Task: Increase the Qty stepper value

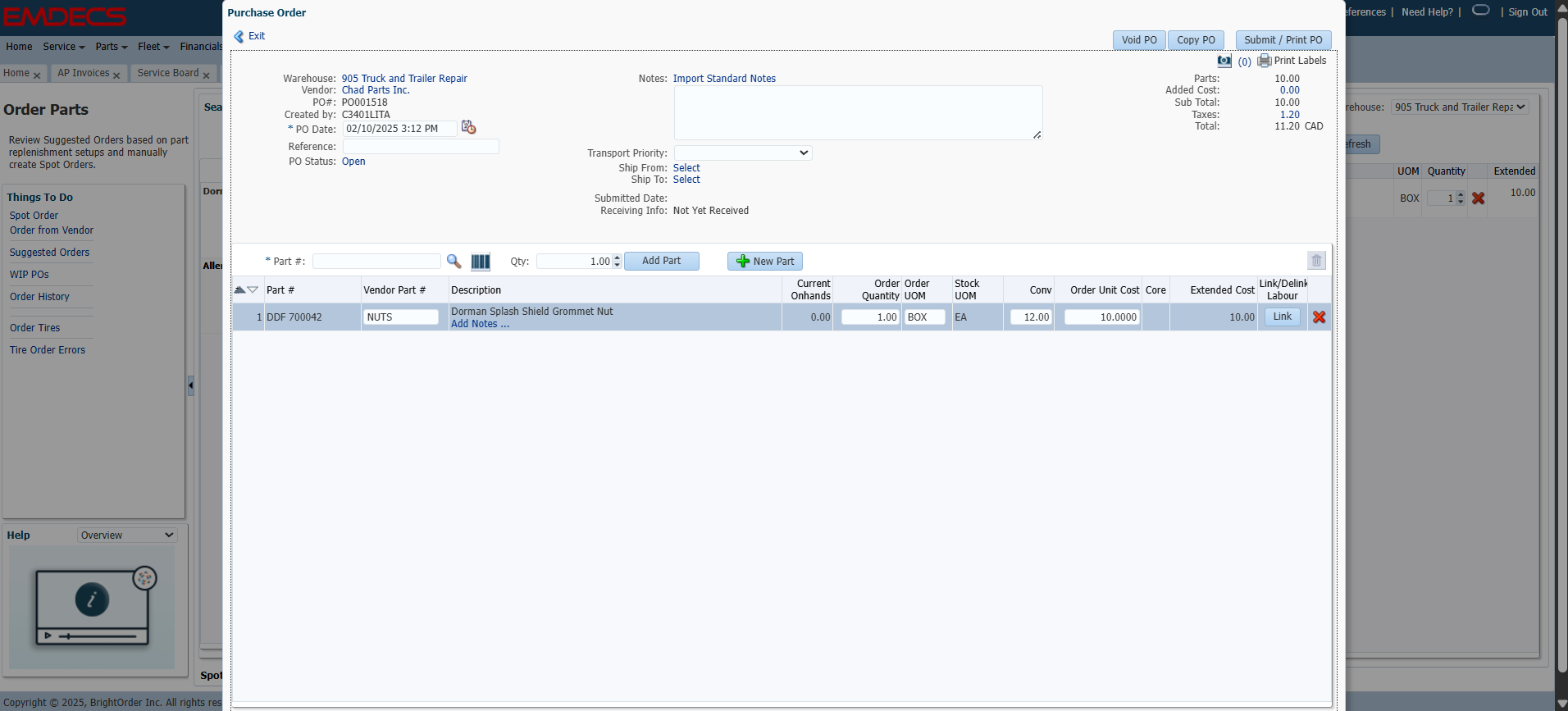Action: (x=618, y=258)
